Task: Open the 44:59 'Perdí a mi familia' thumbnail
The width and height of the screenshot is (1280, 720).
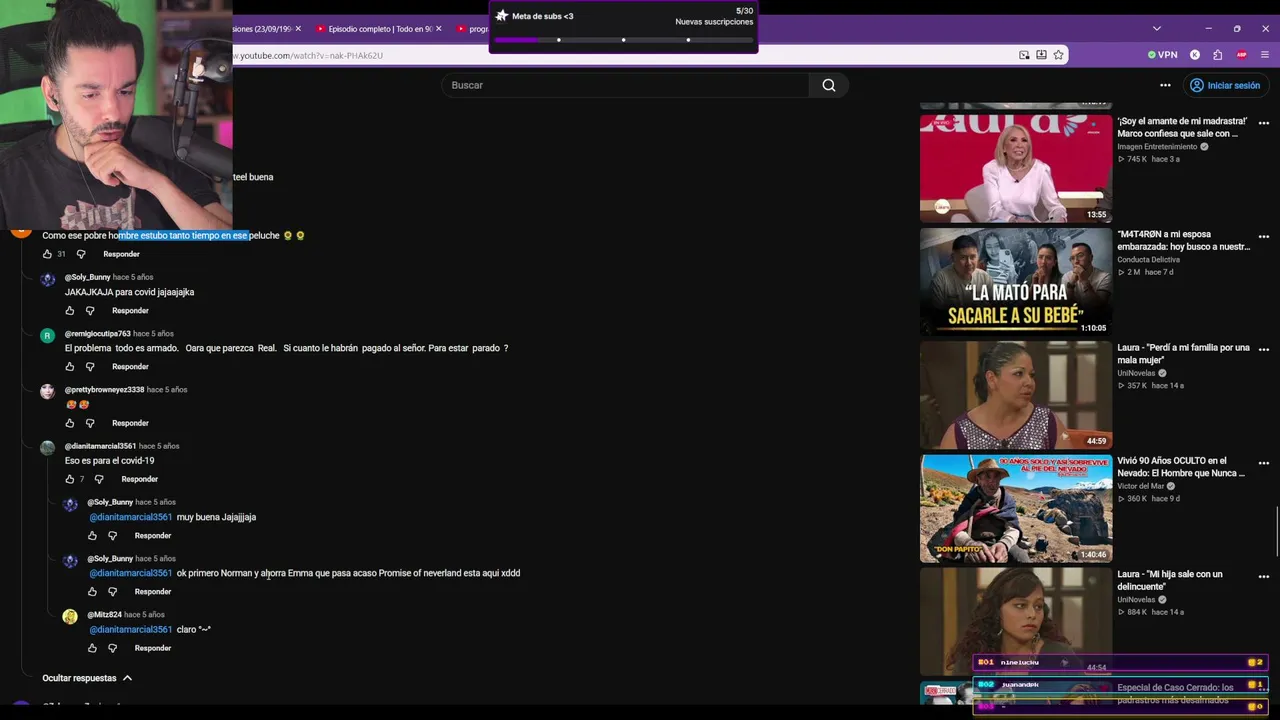Action: [1015, 395]
